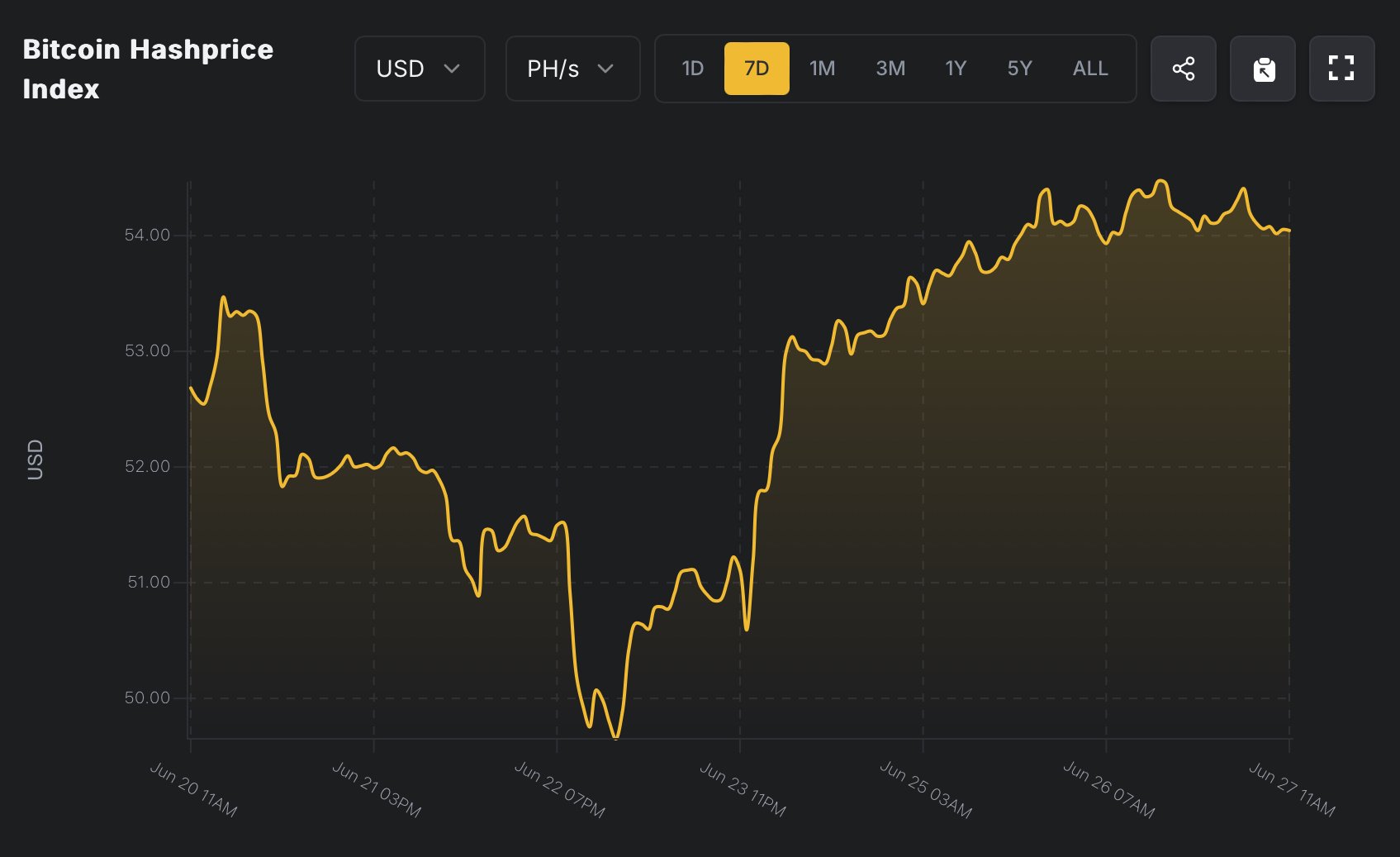
Task: Choose the 5Y time range
Action: pos(1019,69)
